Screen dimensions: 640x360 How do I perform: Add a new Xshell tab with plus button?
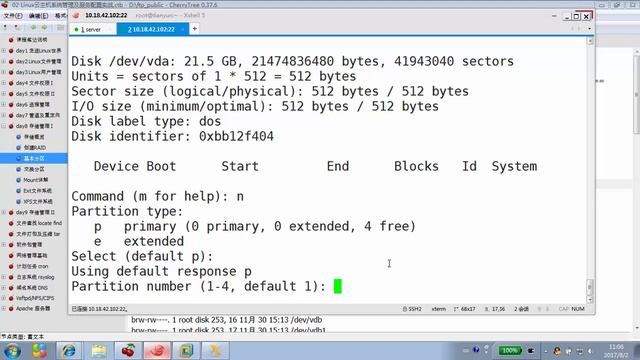click(x=195, y=29)
